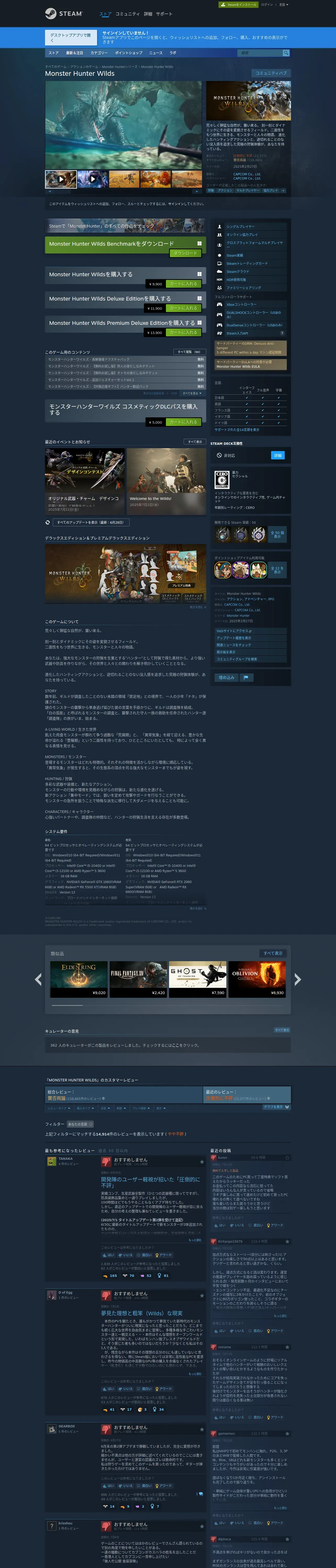Open the Ghost of Tsushima similar game card

tap(198, 979)
